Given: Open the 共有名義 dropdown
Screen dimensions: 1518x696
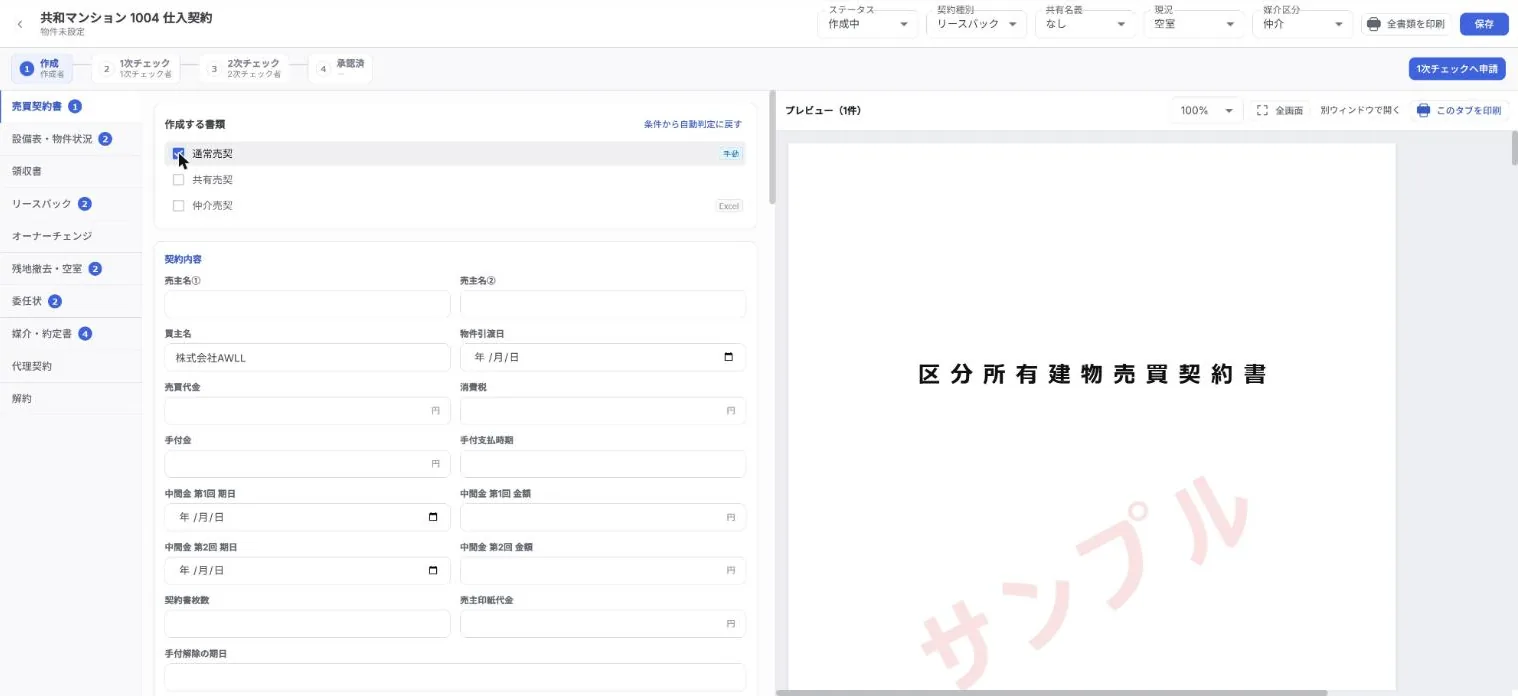Looking at the screenshot, I should (1085, 24).
